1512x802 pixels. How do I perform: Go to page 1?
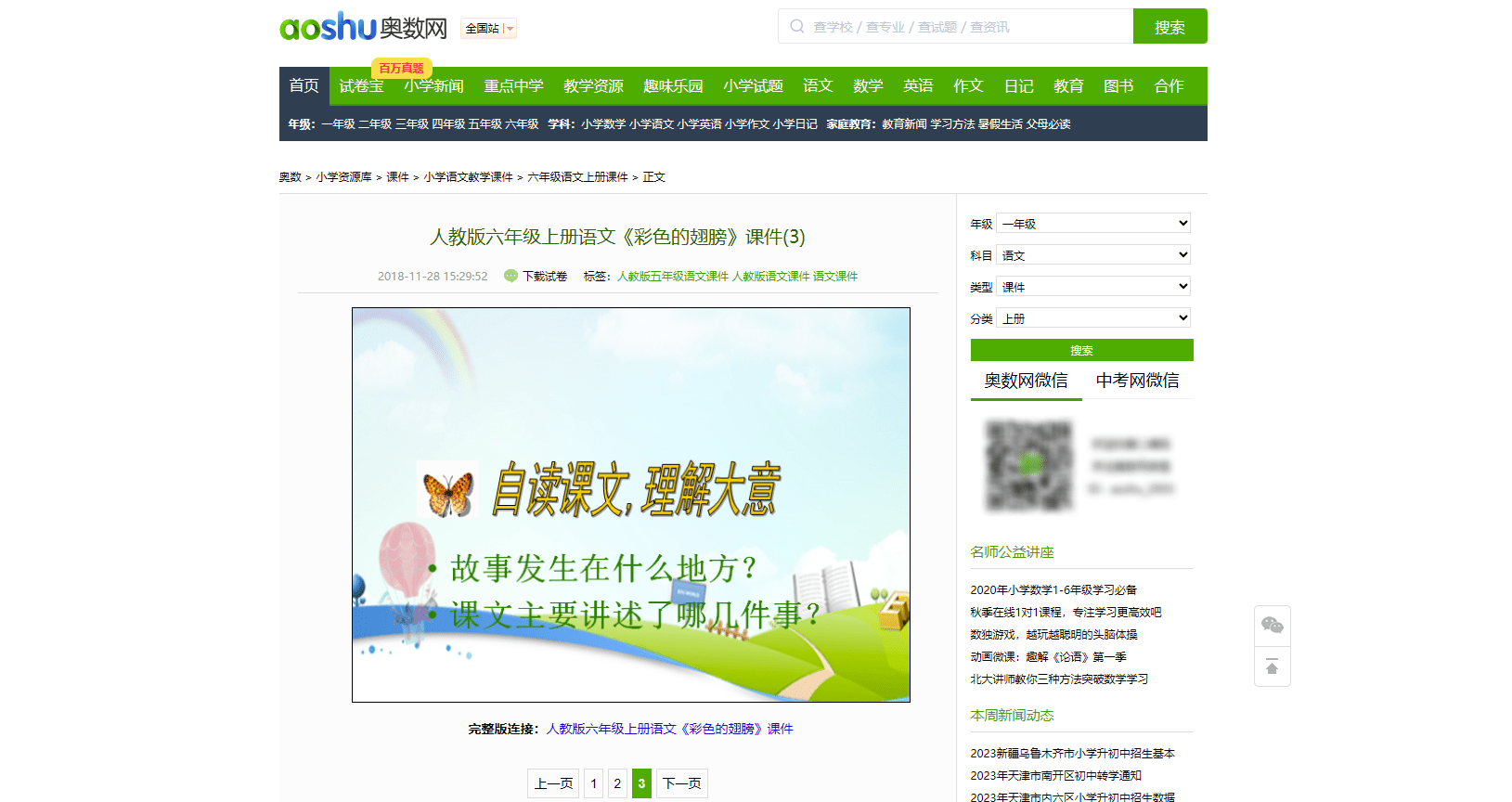(593, 783)
